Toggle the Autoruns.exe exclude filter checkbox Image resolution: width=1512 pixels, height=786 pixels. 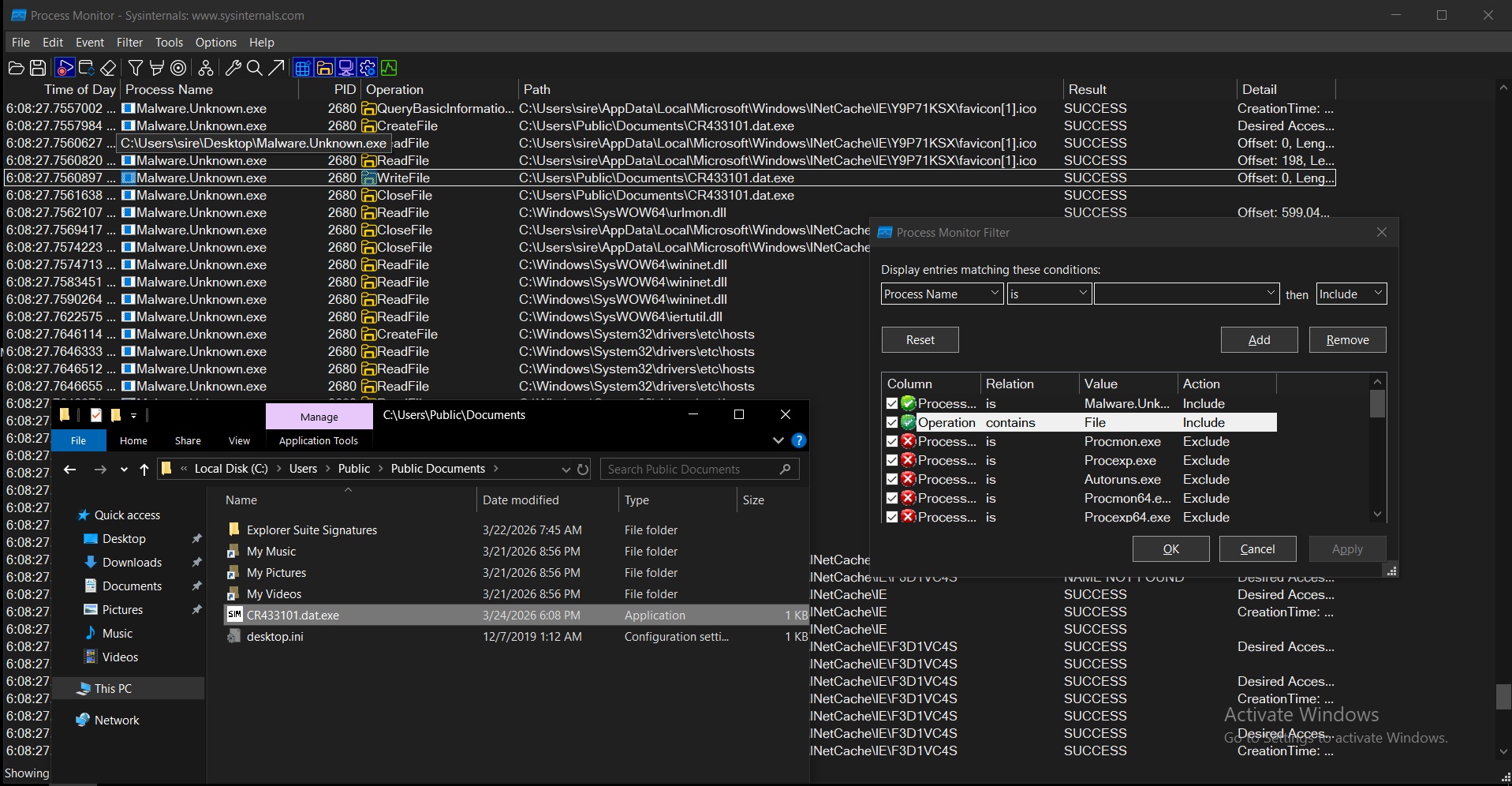(x=892, y=480)
